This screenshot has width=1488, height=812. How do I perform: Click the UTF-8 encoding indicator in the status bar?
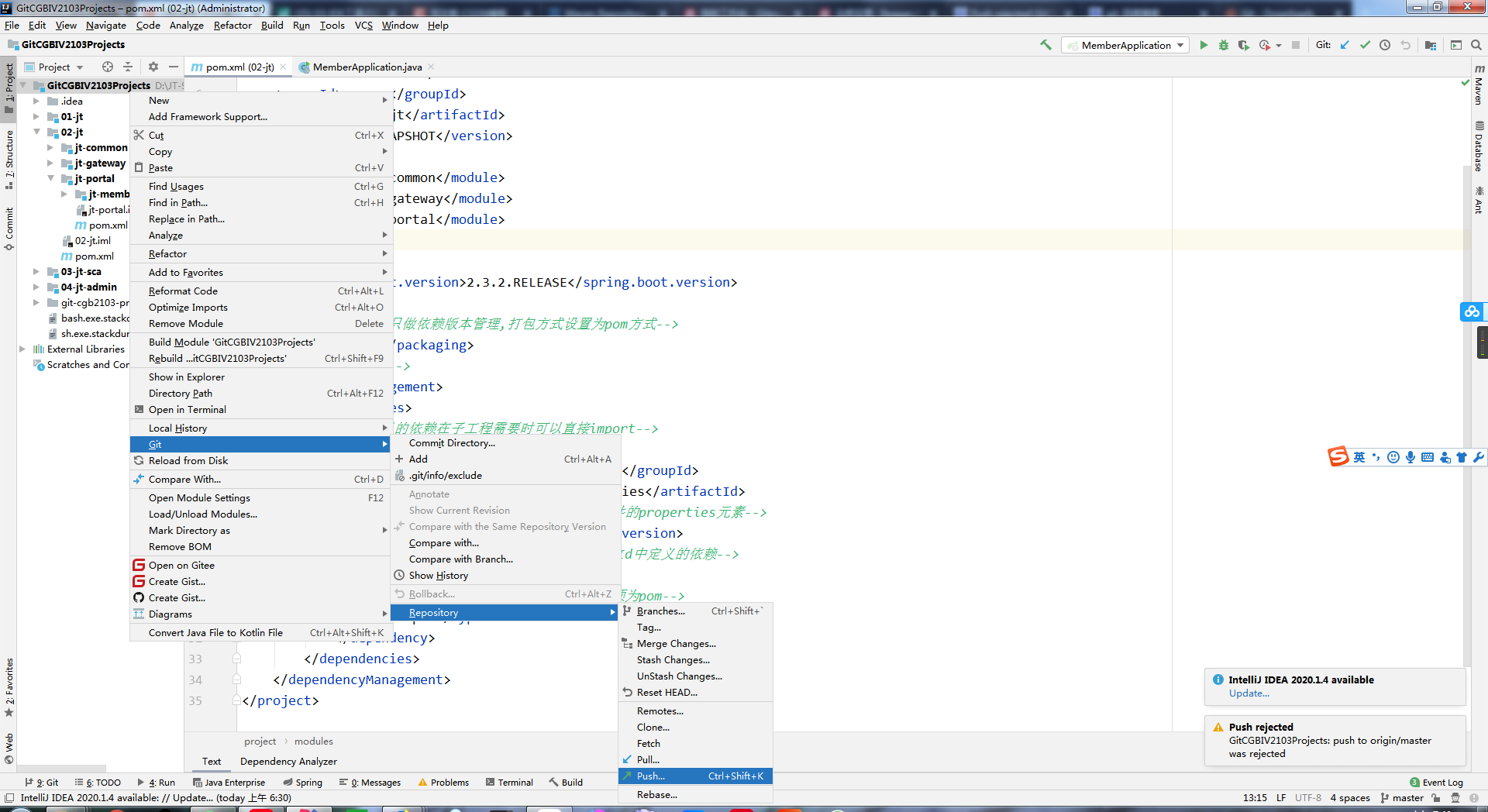tap(1308, 797)
